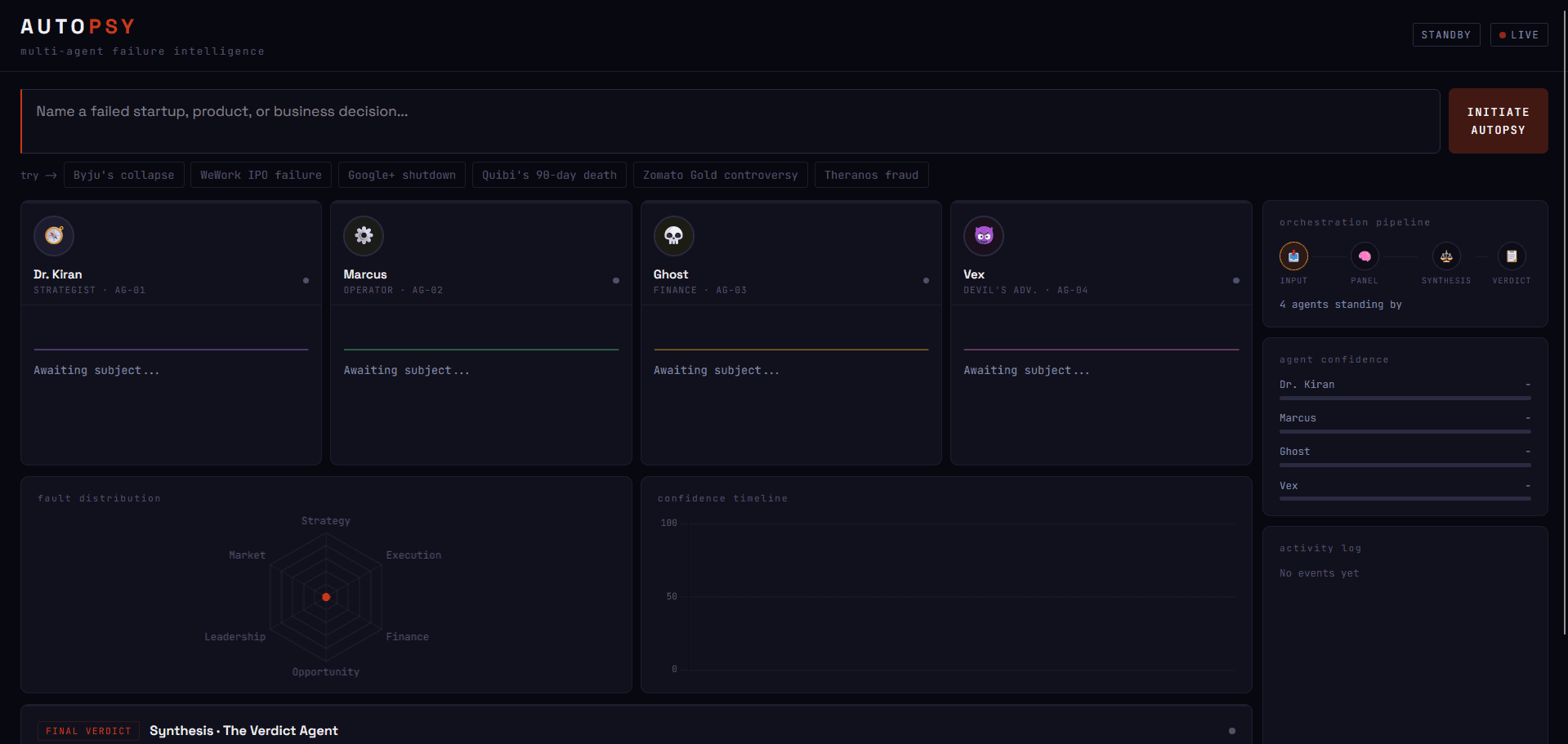Screen dimensions: 1568x744
Task: Click the LIVE indicator badge
Action: click(1519, 35)
